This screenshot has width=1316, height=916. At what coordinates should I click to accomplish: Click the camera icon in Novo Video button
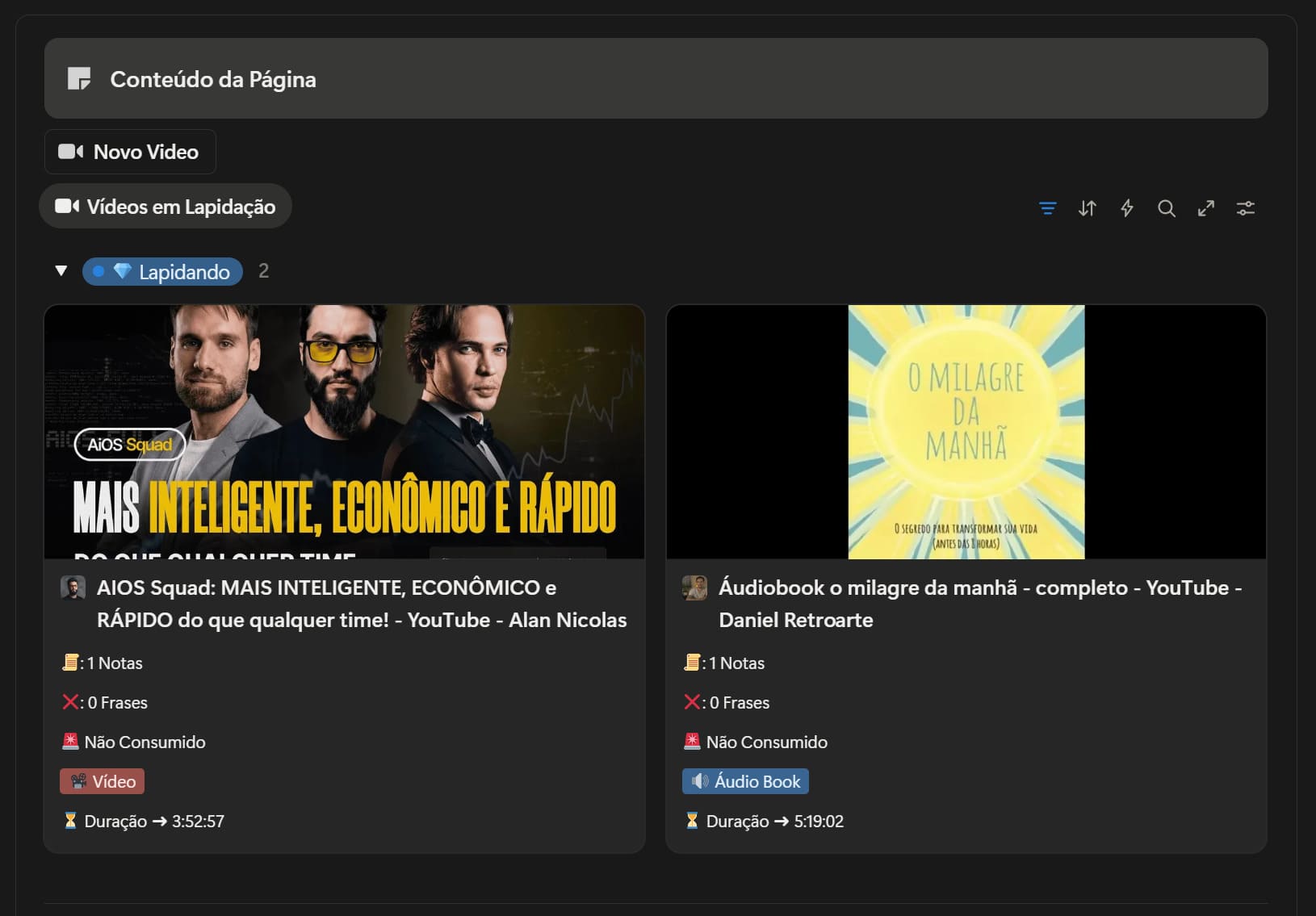(70, 152)
